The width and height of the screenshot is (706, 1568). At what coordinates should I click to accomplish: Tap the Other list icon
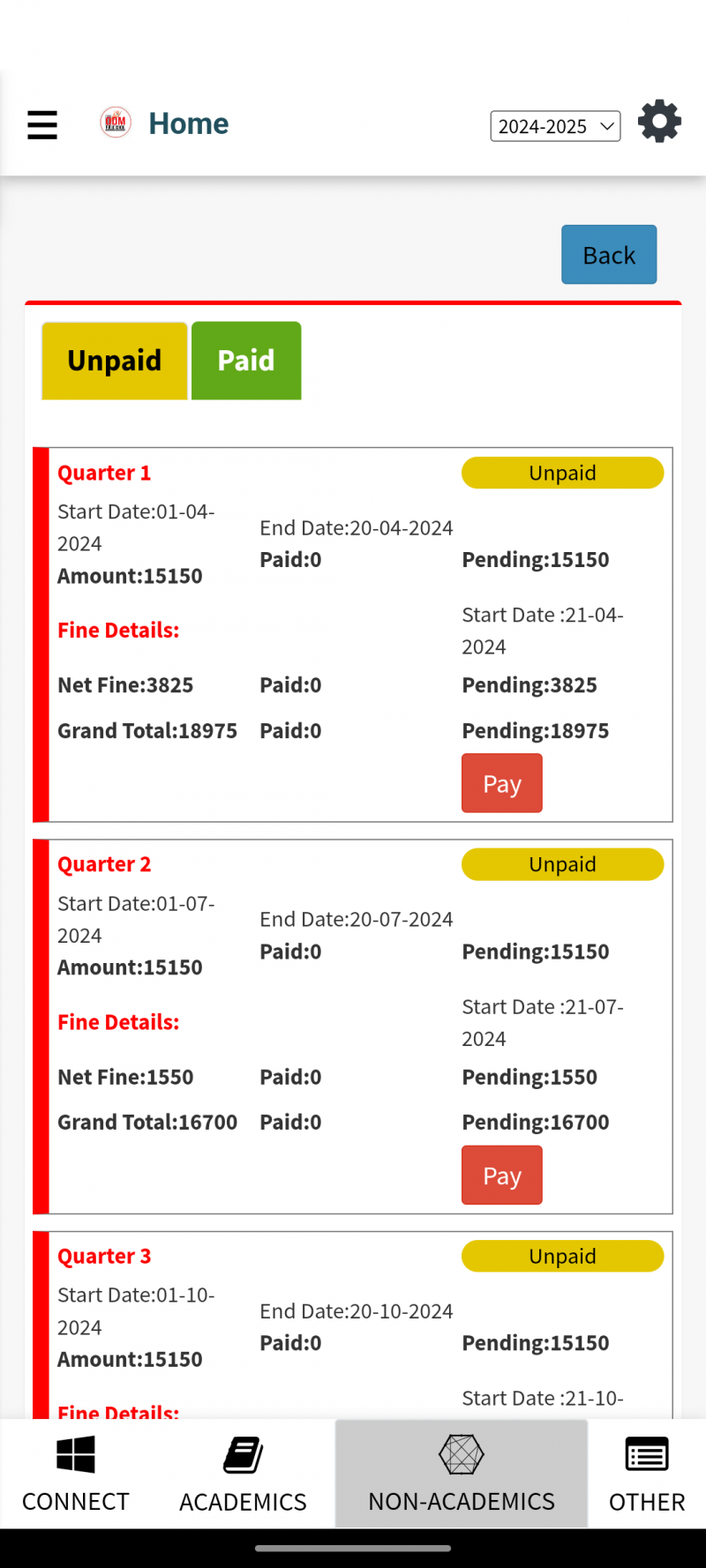pyautogui.click(x=647, y=1454)
